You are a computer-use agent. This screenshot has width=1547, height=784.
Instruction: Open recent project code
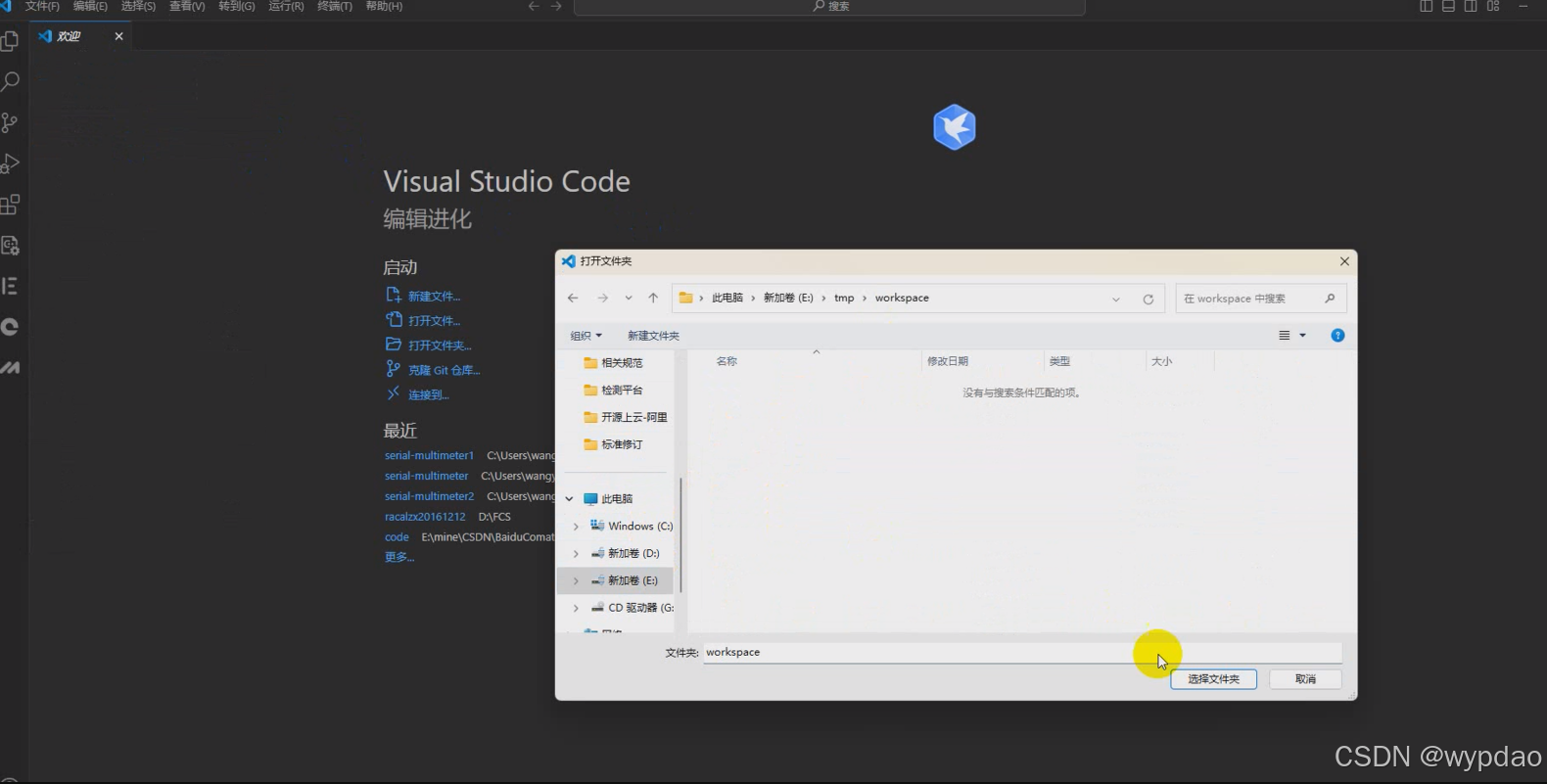coord(397,537)
